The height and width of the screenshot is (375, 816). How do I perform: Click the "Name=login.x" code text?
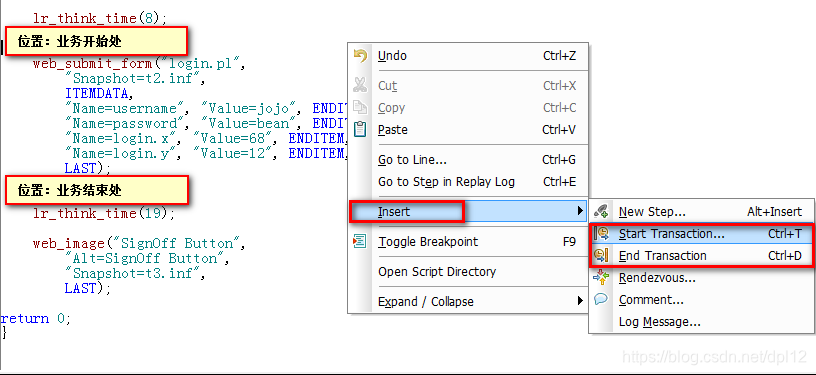pyautogui.click(x=121, y=138)
